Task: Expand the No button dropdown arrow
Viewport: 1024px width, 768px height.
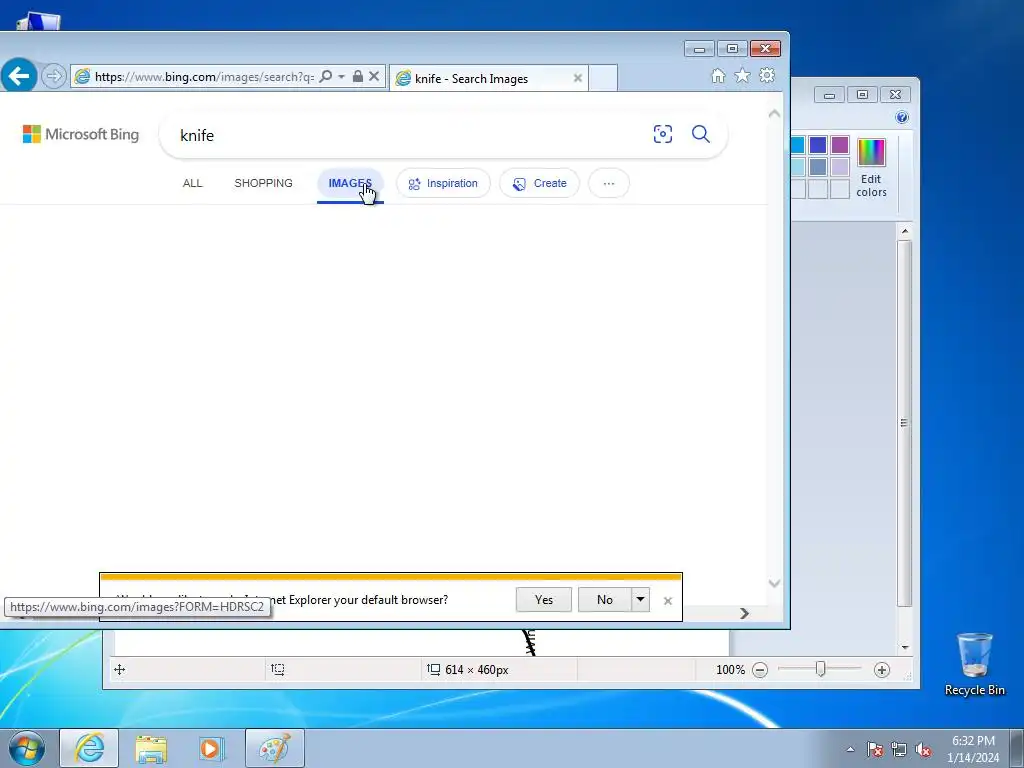Action: point(641,600)
